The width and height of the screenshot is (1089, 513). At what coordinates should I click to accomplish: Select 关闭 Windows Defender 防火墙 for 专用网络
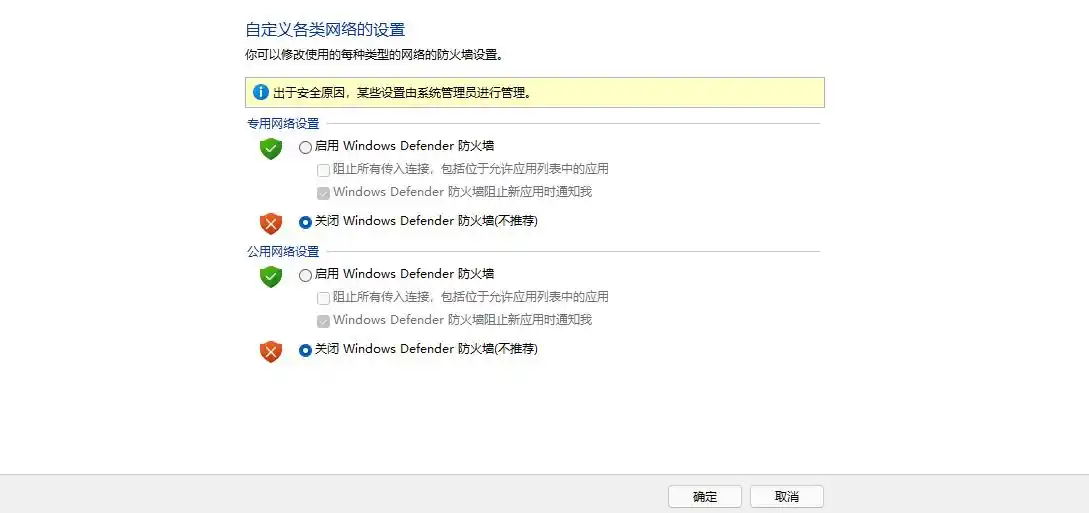coord(306,222)
